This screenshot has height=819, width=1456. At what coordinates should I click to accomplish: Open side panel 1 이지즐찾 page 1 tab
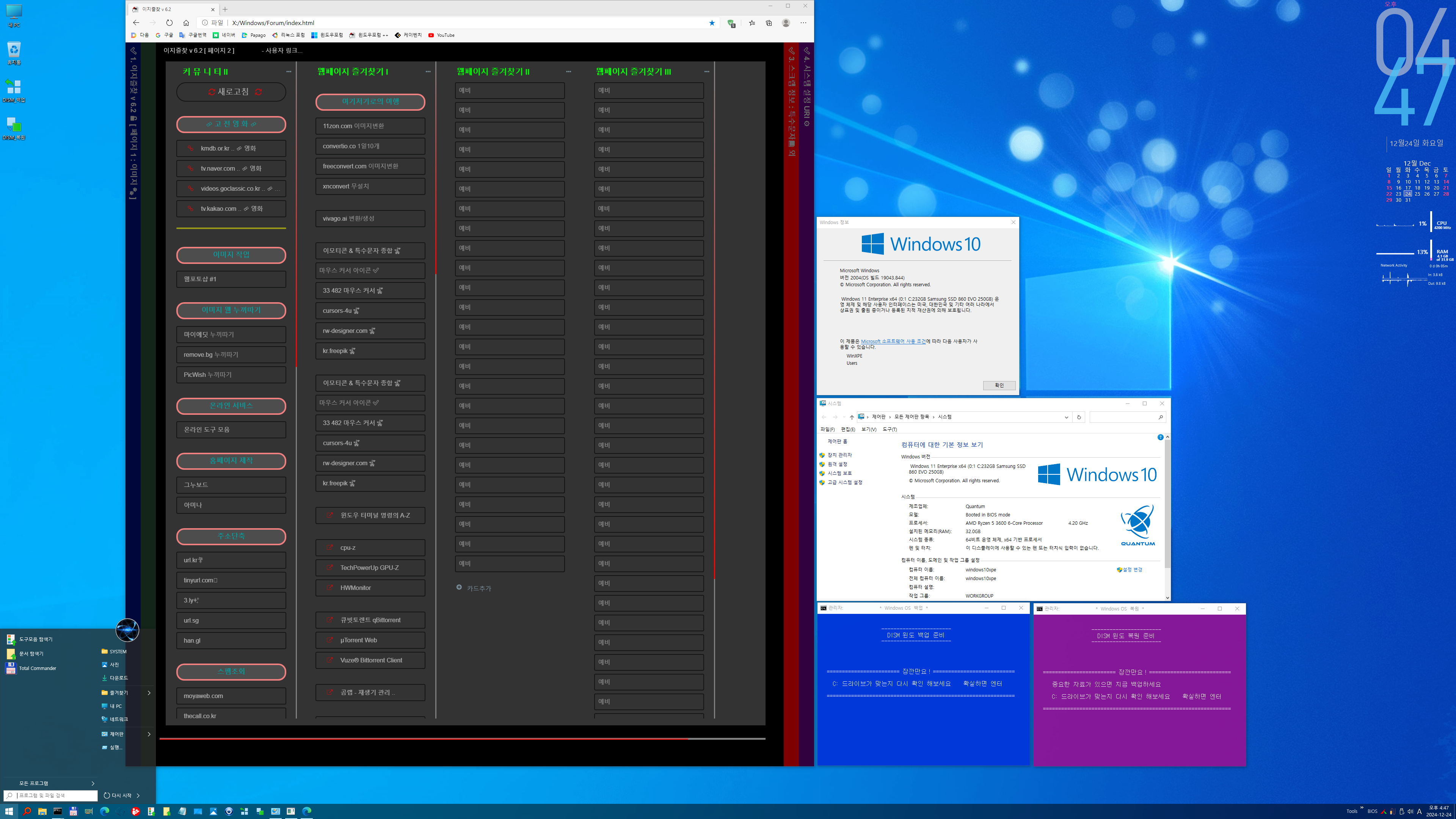point(133,123)
